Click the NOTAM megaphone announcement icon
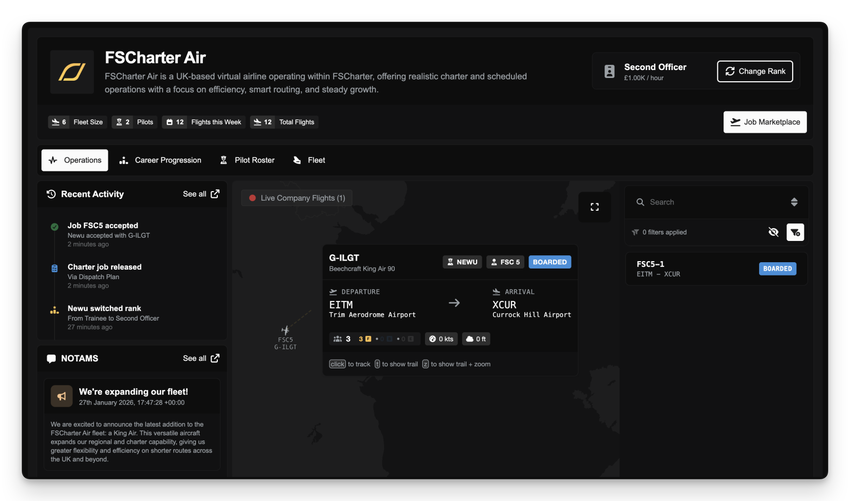 (62, 396)
